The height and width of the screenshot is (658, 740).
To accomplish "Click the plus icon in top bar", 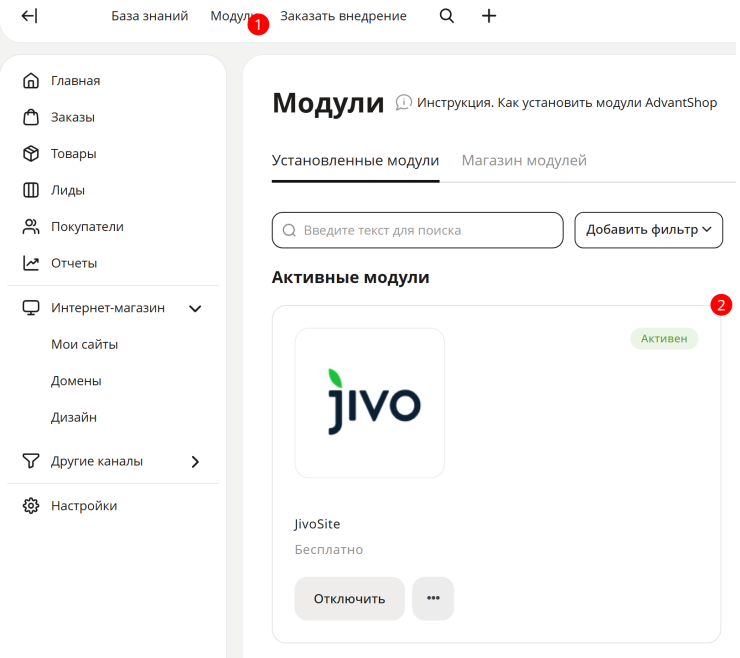I will click(x=489, y=16).
